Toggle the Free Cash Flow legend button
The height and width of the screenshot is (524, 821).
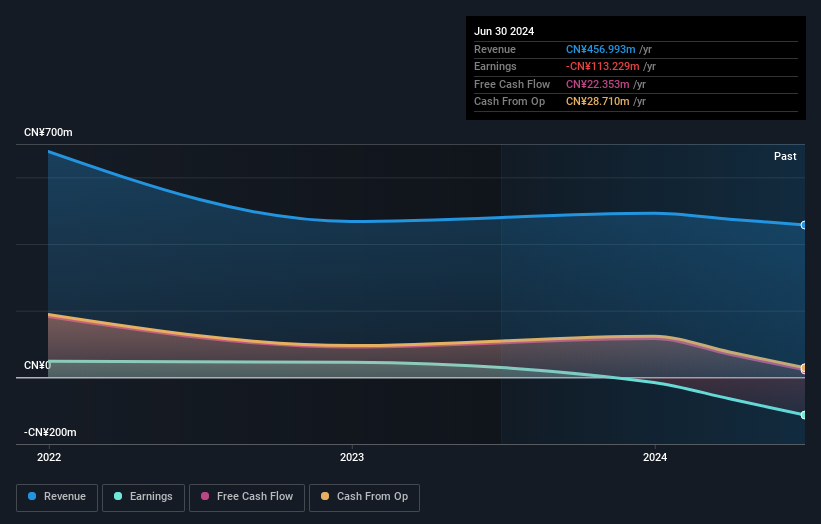pos(247,497)
